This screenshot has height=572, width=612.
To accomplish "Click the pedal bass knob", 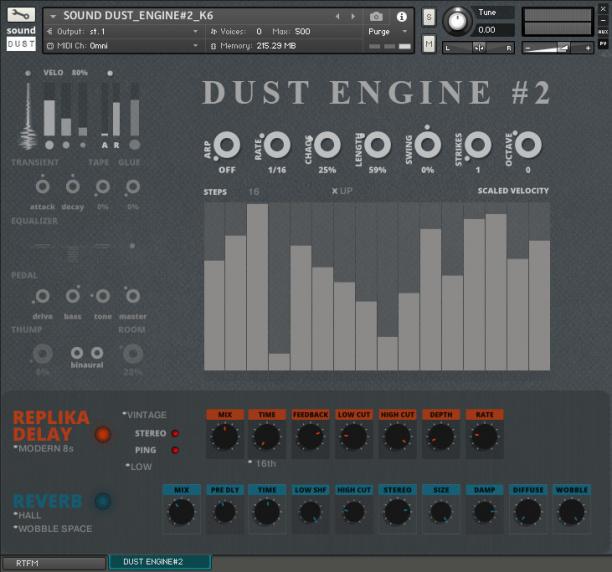I will click(x=73, y=296).
